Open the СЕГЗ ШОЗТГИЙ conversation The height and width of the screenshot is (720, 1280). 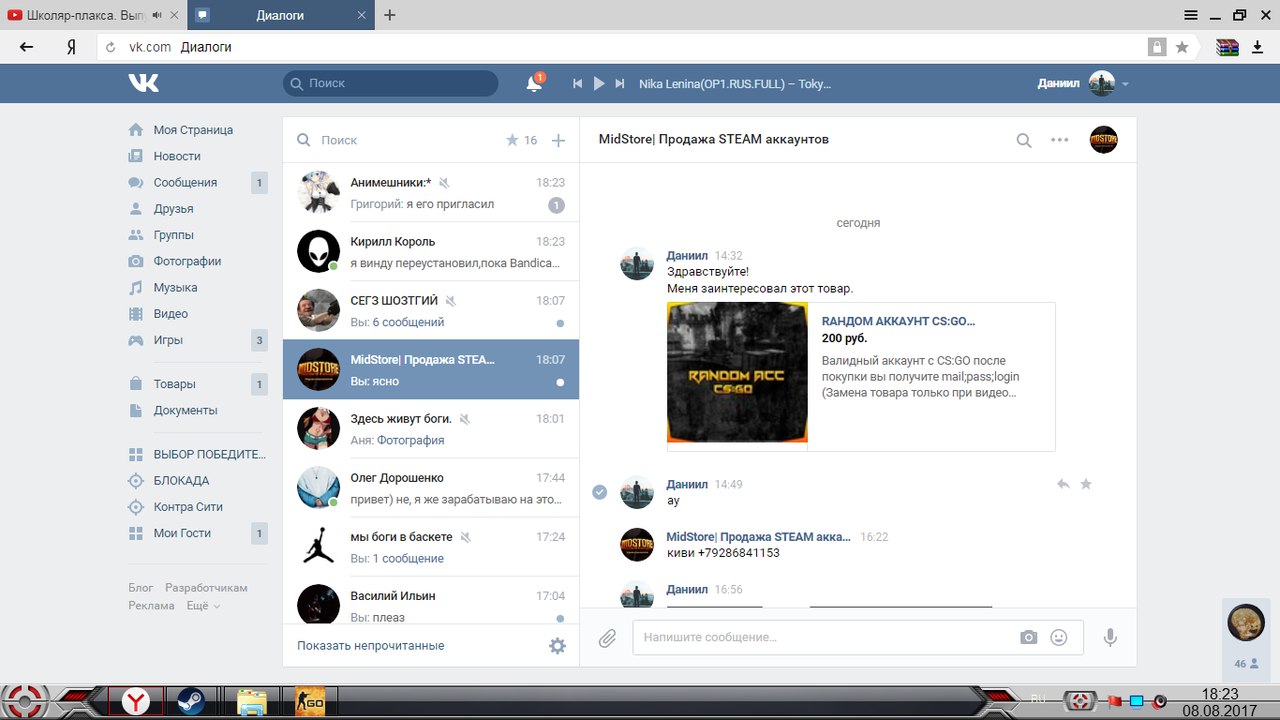[x=431, y=311]
